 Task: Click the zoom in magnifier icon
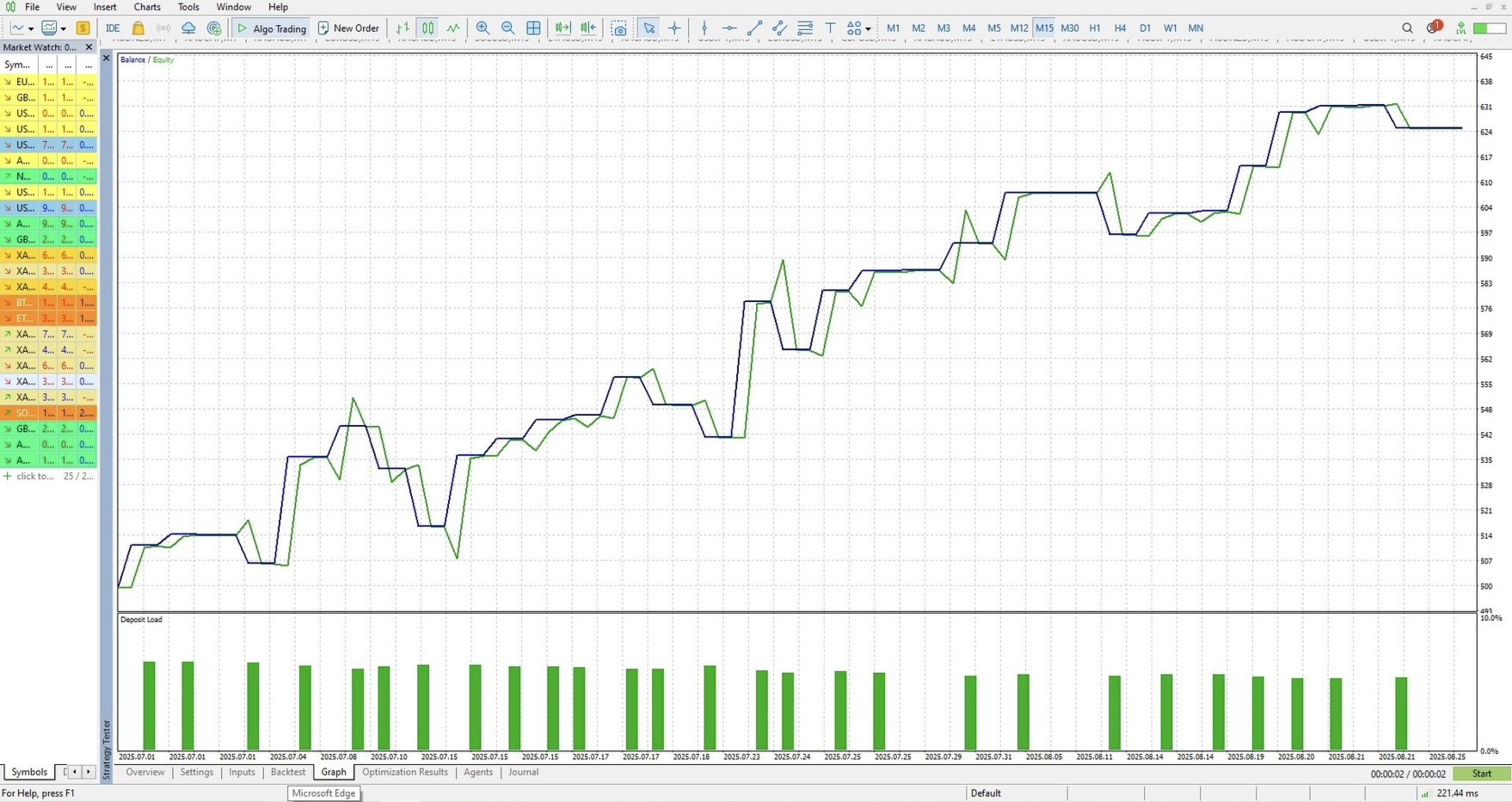(x=482, y=28)
